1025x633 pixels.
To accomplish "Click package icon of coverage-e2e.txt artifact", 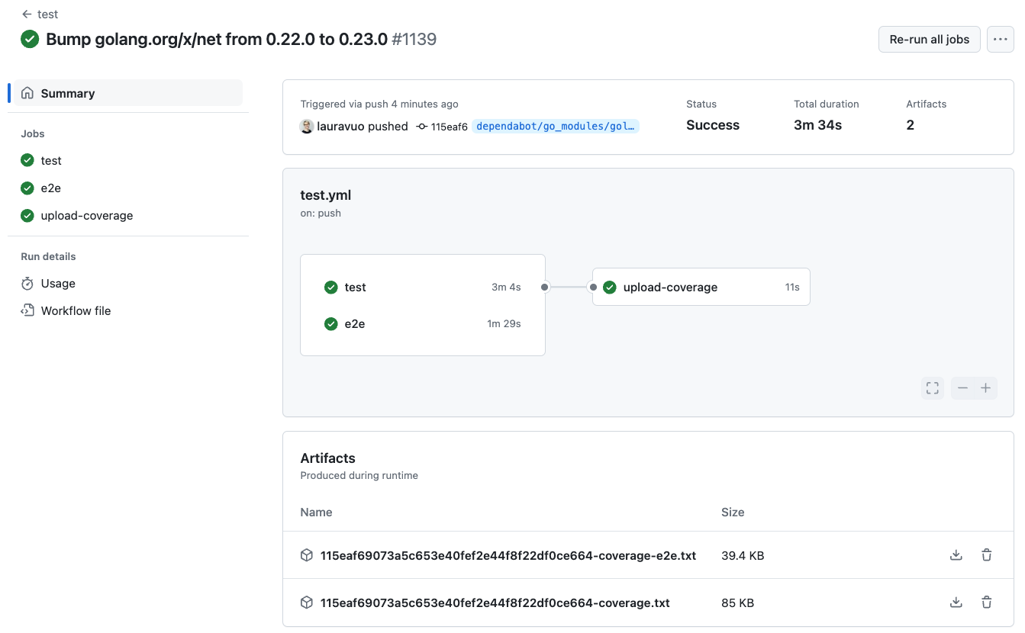I will [x=307, y=555].
